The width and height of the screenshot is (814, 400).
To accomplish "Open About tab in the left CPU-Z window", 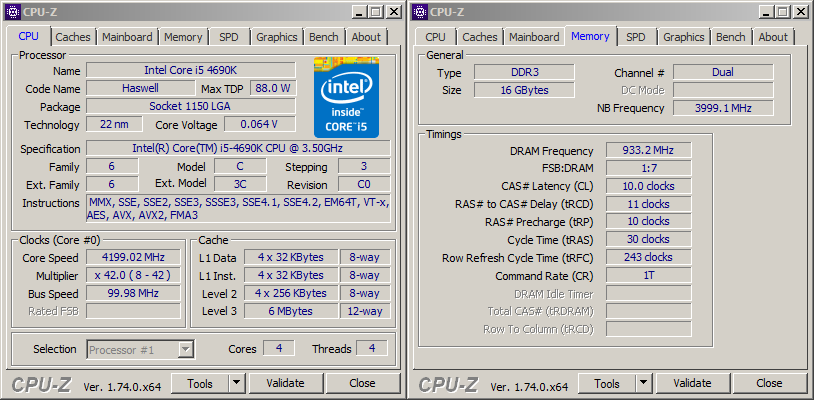I will [x=366, y=37].
